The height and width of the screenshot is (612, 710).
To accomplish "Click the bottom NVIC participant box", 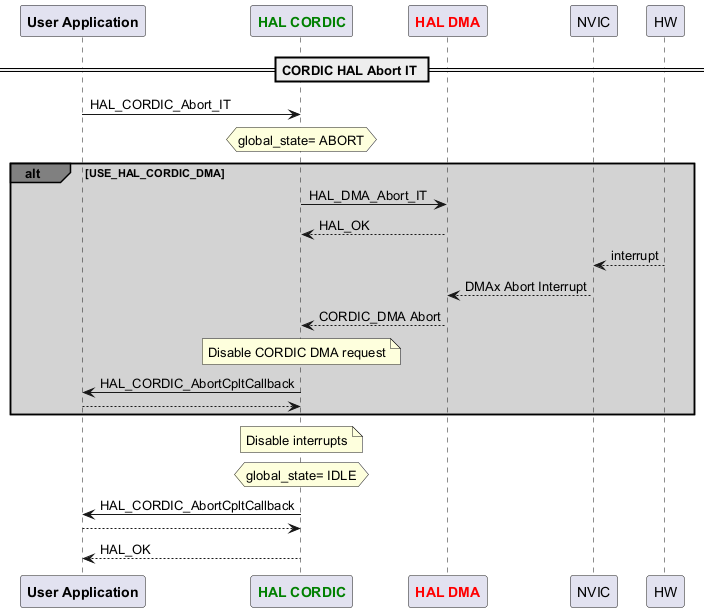I will coord(594,592).
